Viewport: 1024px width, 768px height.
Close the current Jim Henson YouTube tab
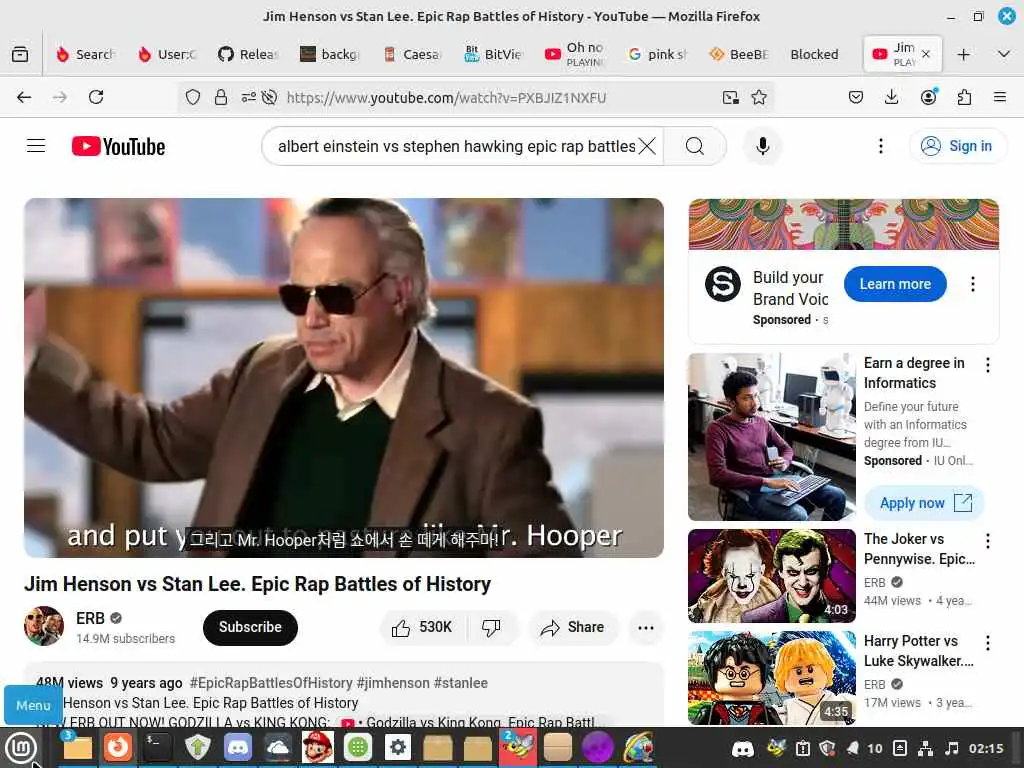[925, 54]
